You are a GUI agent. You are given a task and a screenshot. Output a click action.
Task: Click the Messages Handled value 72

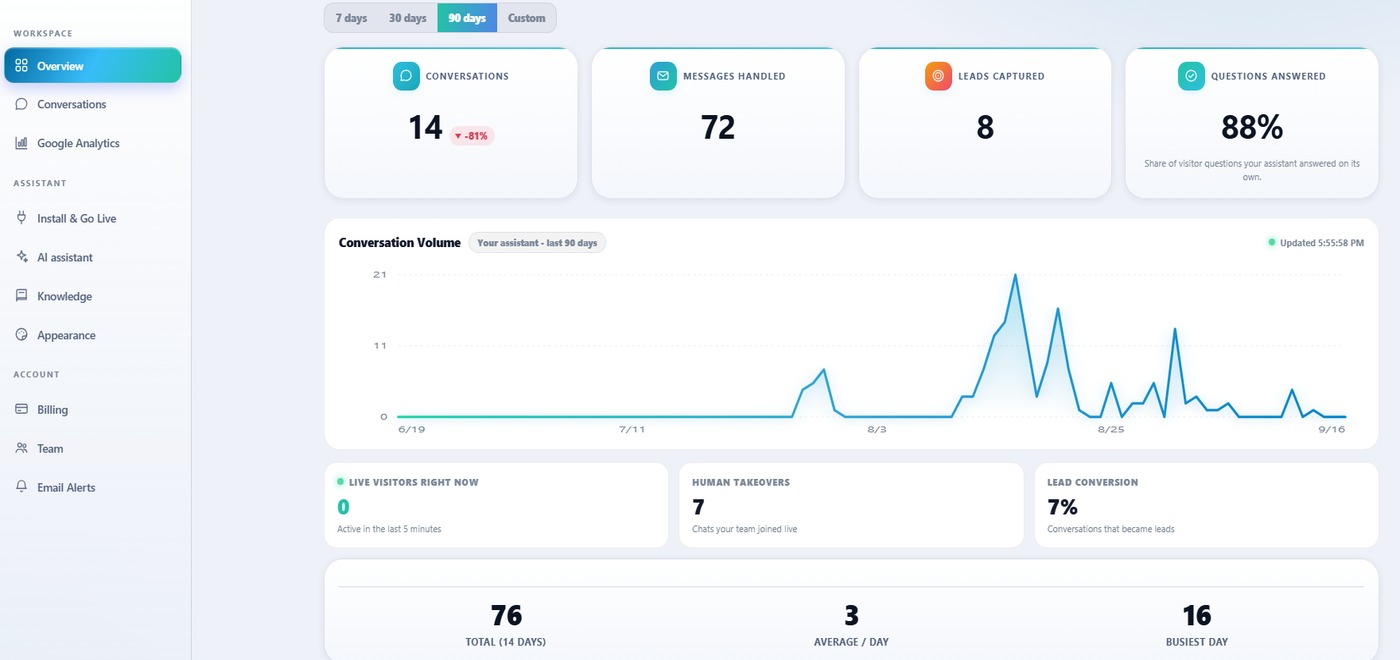718,128
